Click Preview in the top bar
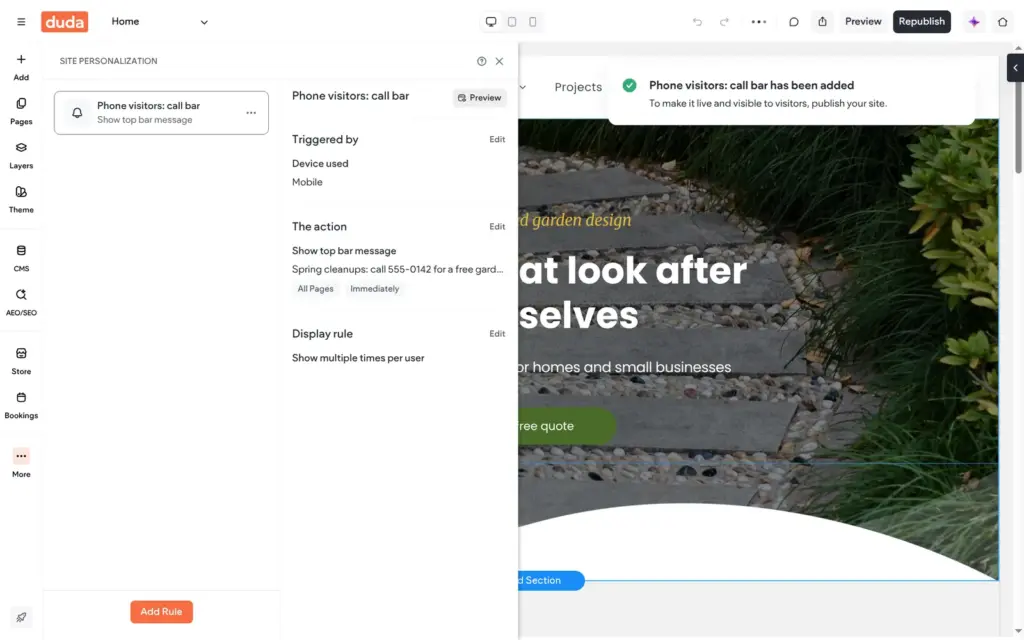The image size is (1024, 640). tap(863, 22)
